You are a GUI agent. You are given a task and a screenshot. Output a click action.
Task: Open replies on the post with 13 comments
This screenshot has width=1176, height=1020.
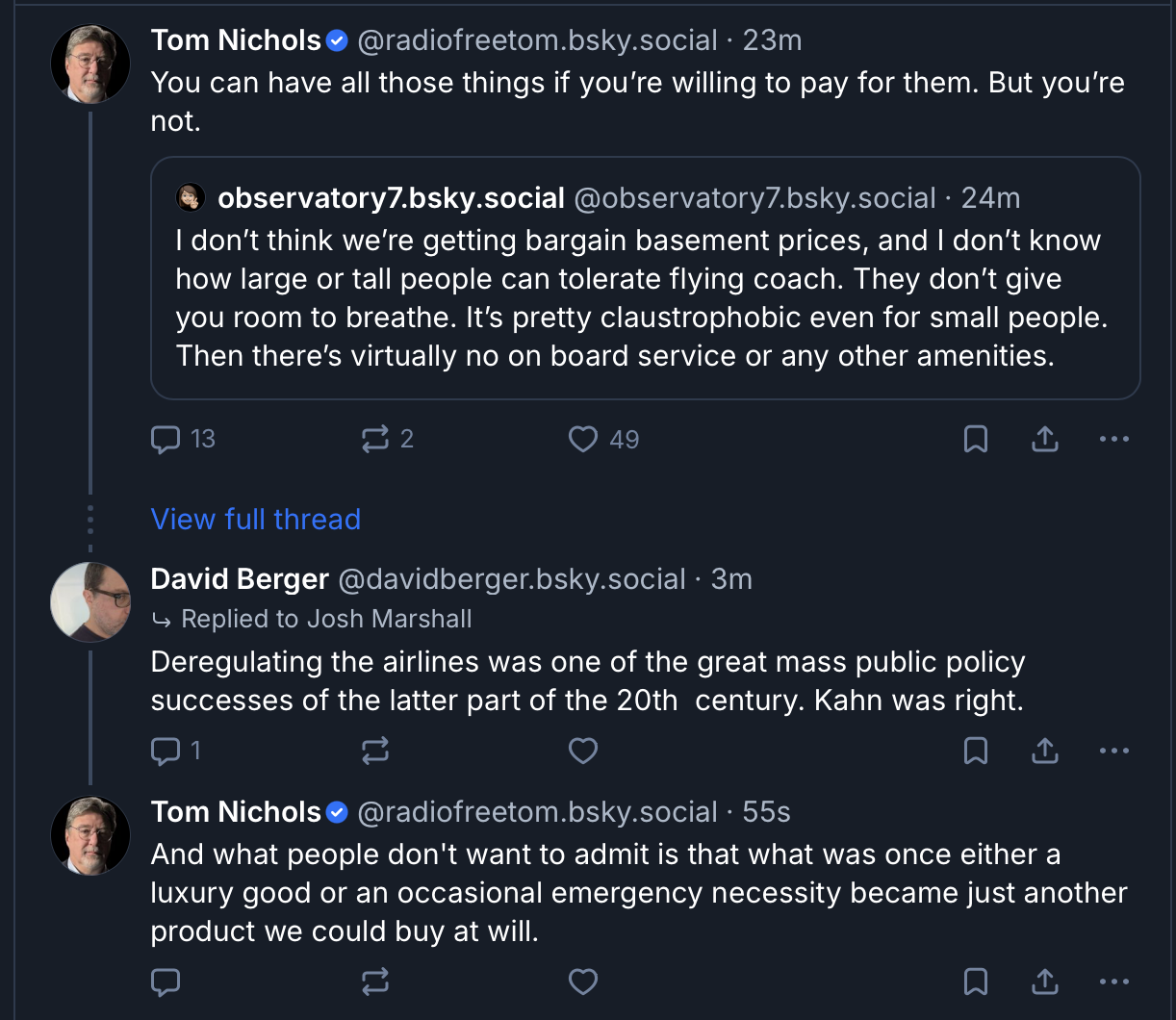point(166,440)
